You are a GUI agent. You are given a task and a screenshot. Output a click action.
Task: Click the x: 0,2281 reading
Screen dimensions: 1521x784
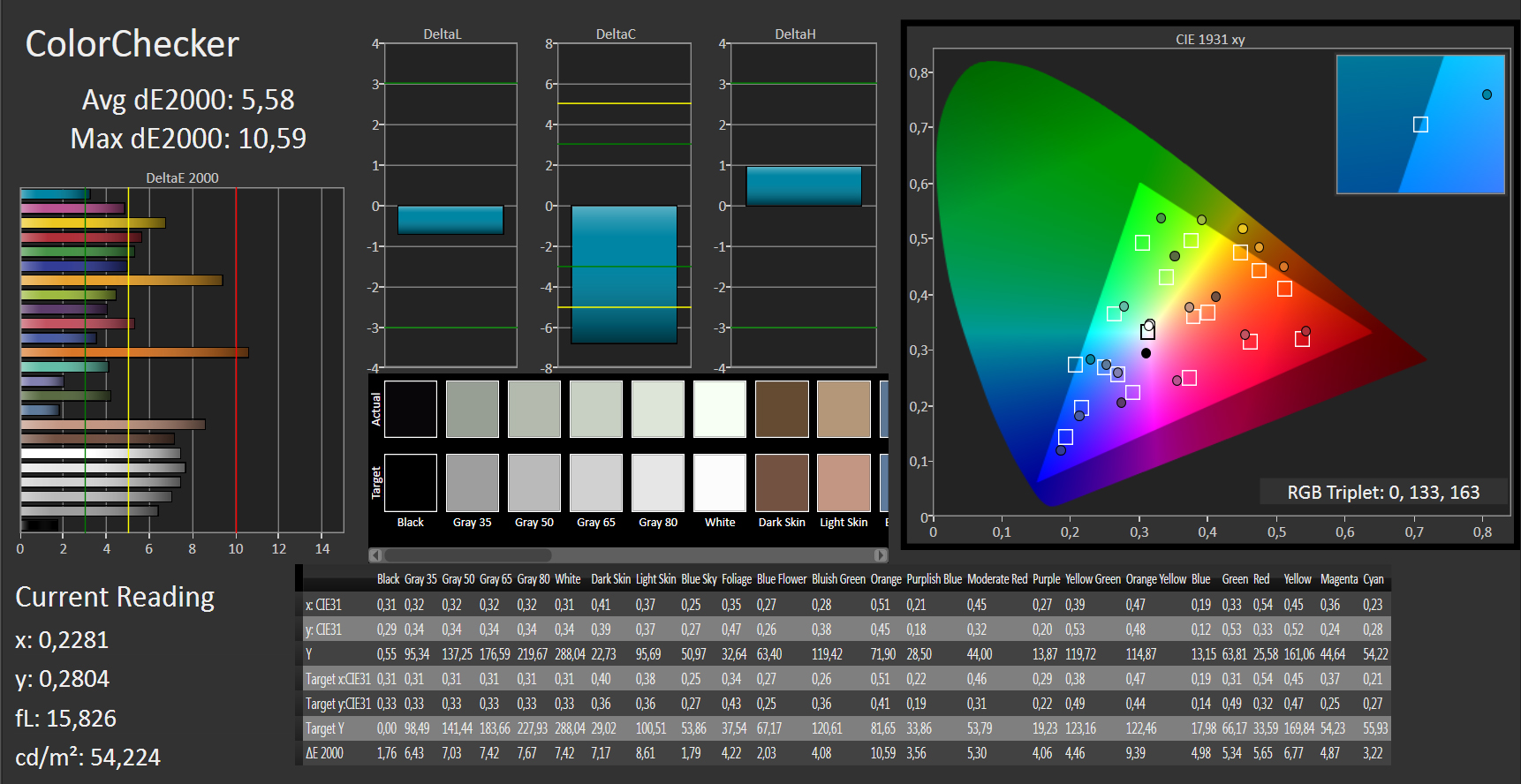tap(62, 640)
